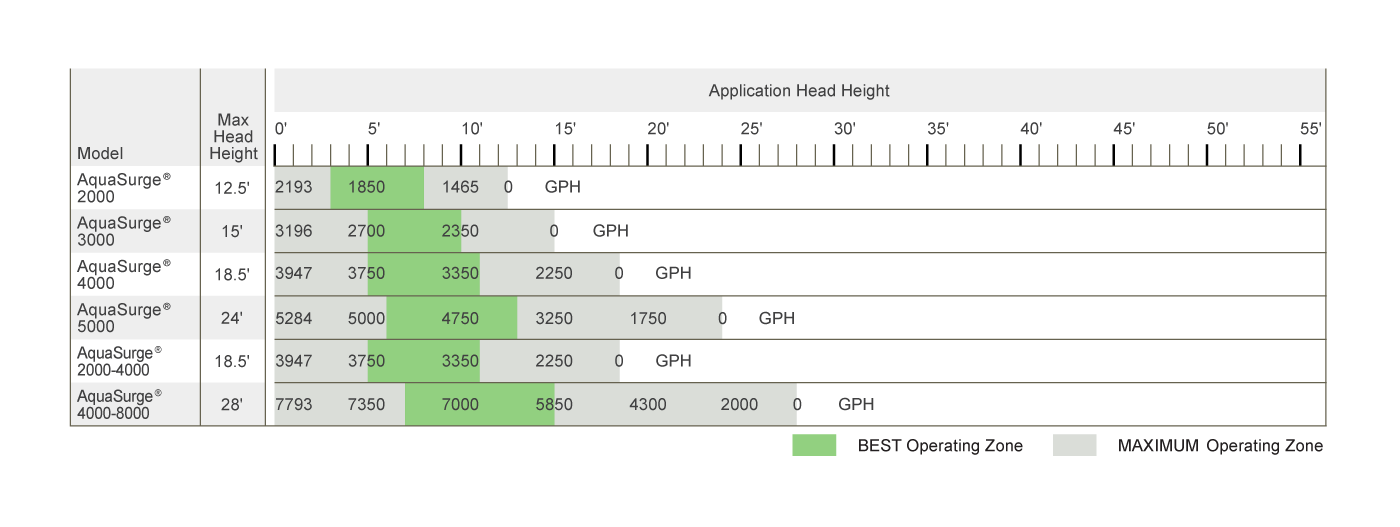The height and width of the screenshot is (527, 1400).
Task: Click 2250 in the AquaSurge 2000-4000 row
Action: pos(554,361)
